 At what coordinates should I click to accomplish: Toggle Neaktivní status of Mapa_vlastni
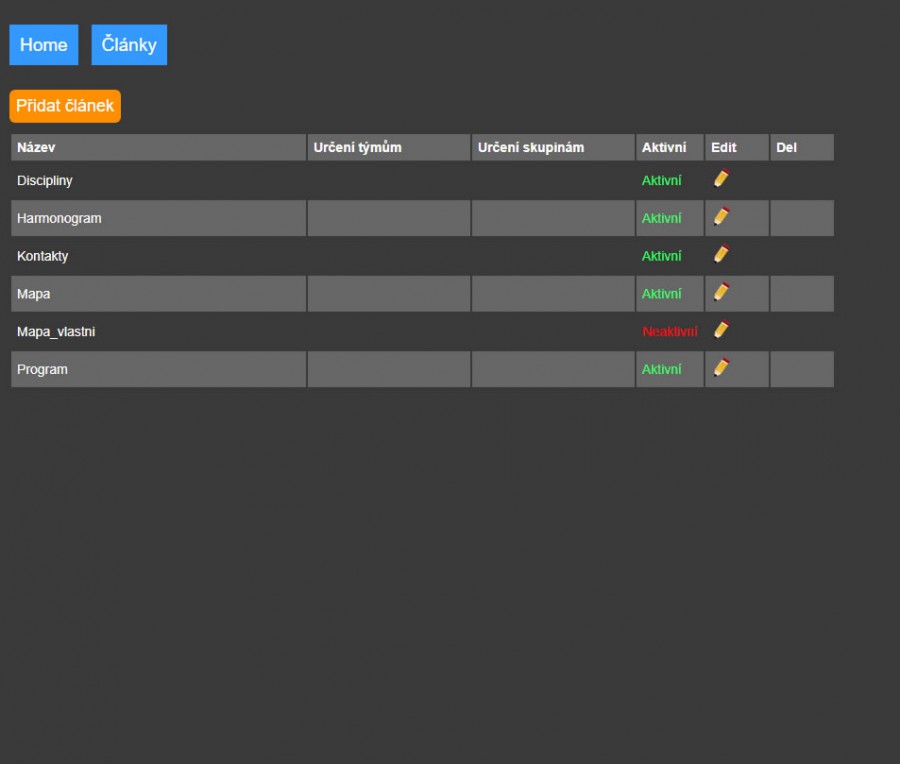669,332
